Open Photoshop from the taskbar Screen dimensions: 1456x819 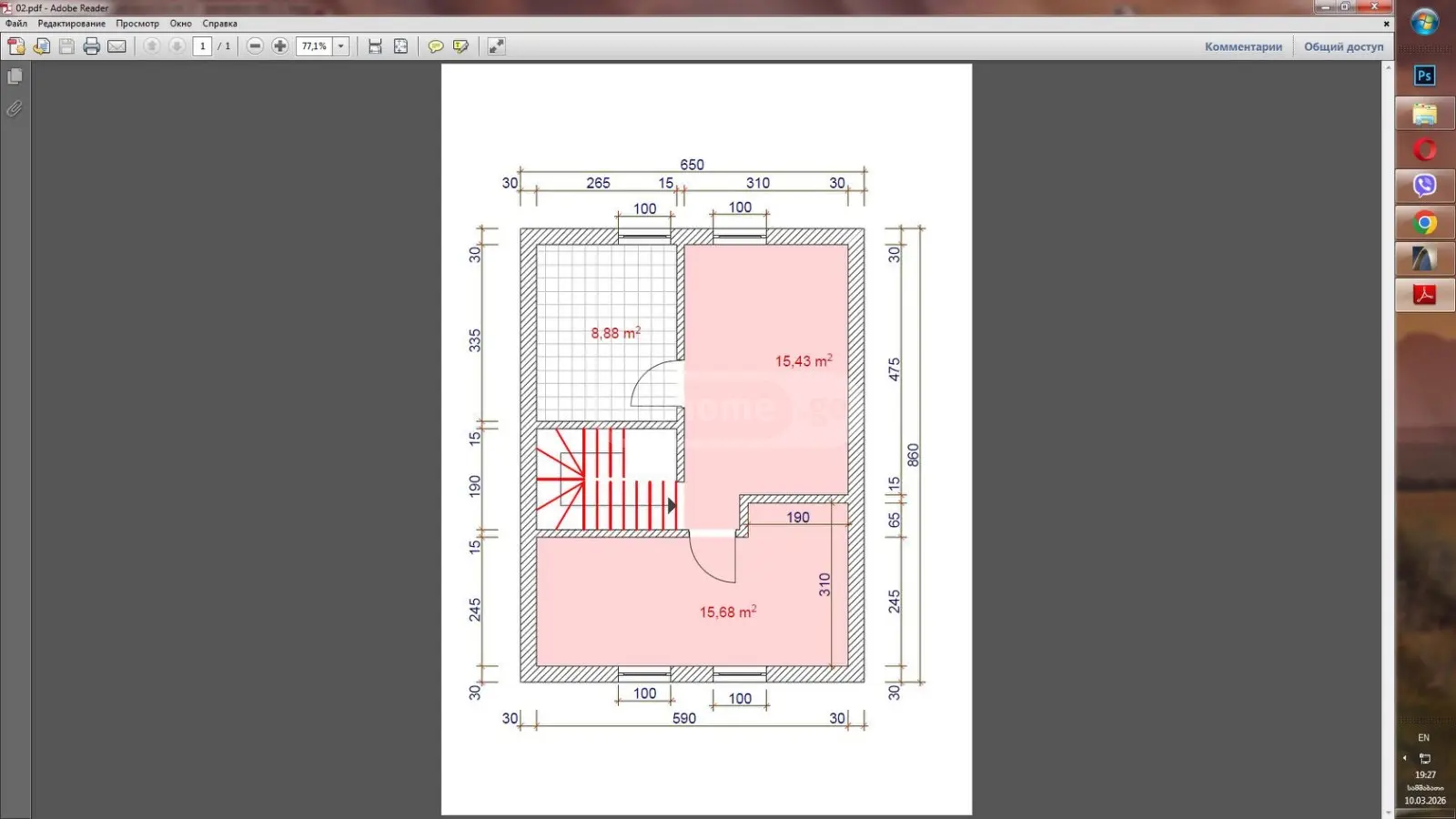point(1425,76)
